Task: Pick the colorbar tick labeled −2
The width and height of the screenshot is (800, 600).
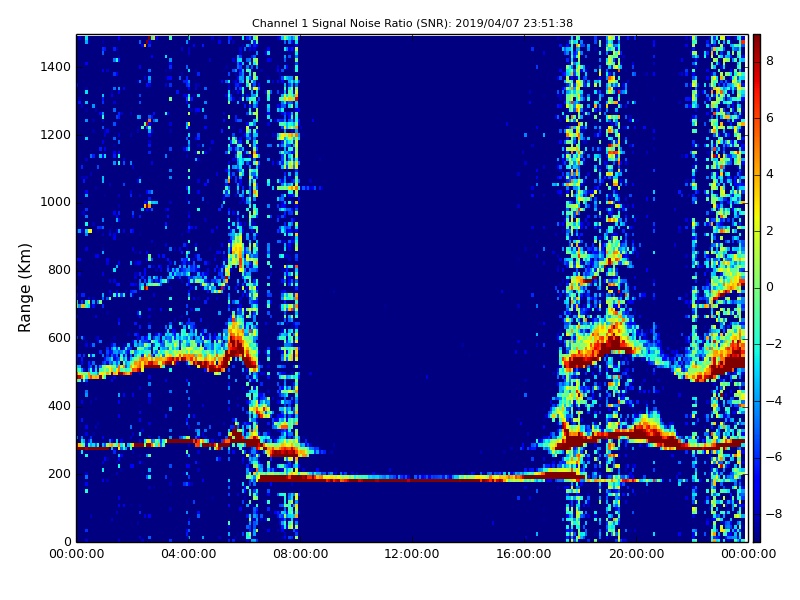Action: (x=774, y=344)
